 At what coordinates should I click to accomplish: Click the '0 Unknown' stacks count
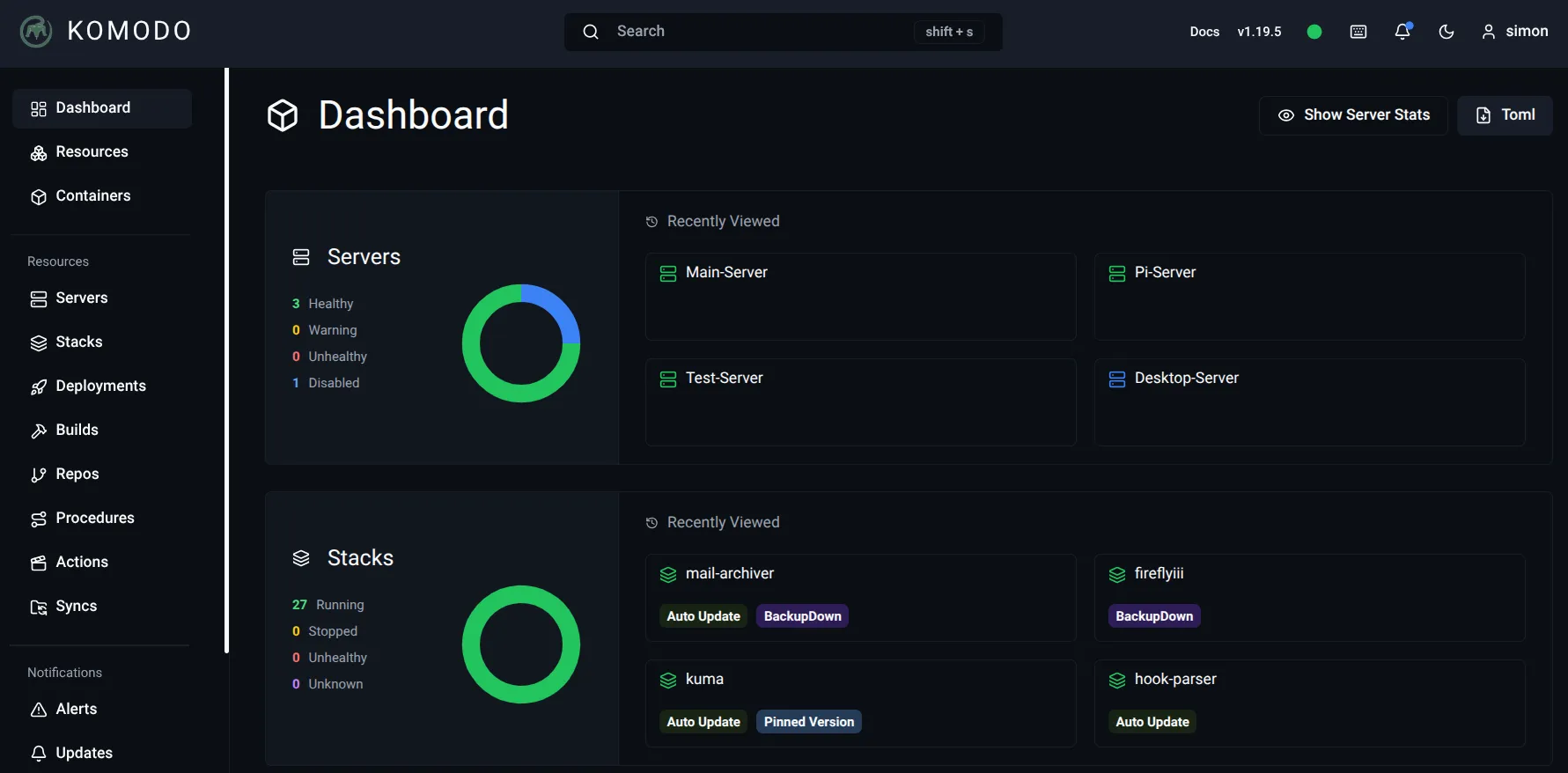click(x=327, y=684)
